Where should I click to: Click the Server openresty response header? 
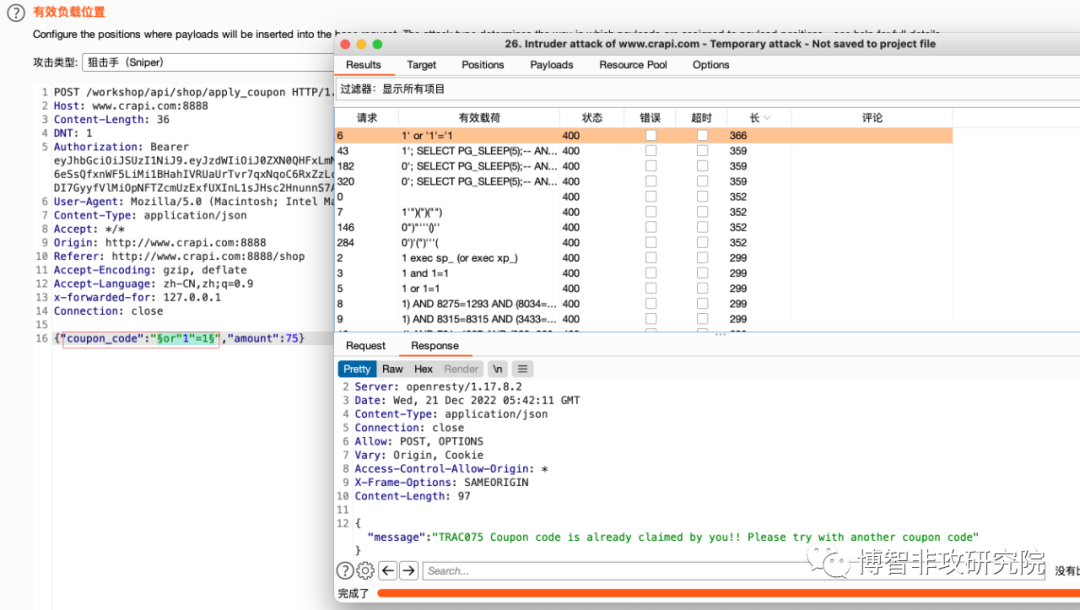[x=438, y=387]
